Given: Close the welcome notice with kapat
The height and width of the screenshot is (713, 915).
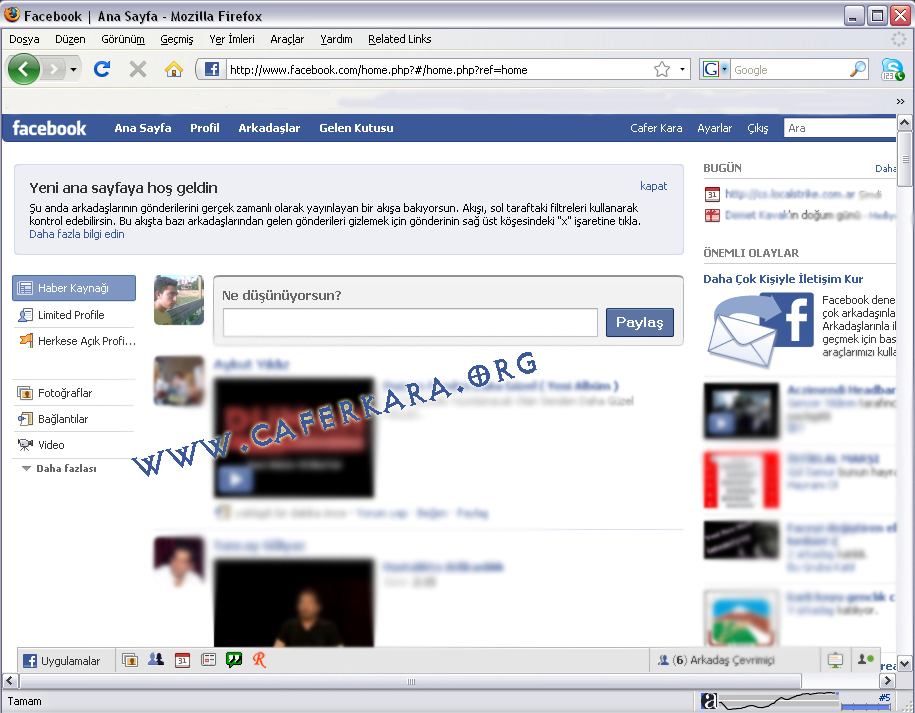Looking at the screenshot, I should click(653, 186).
